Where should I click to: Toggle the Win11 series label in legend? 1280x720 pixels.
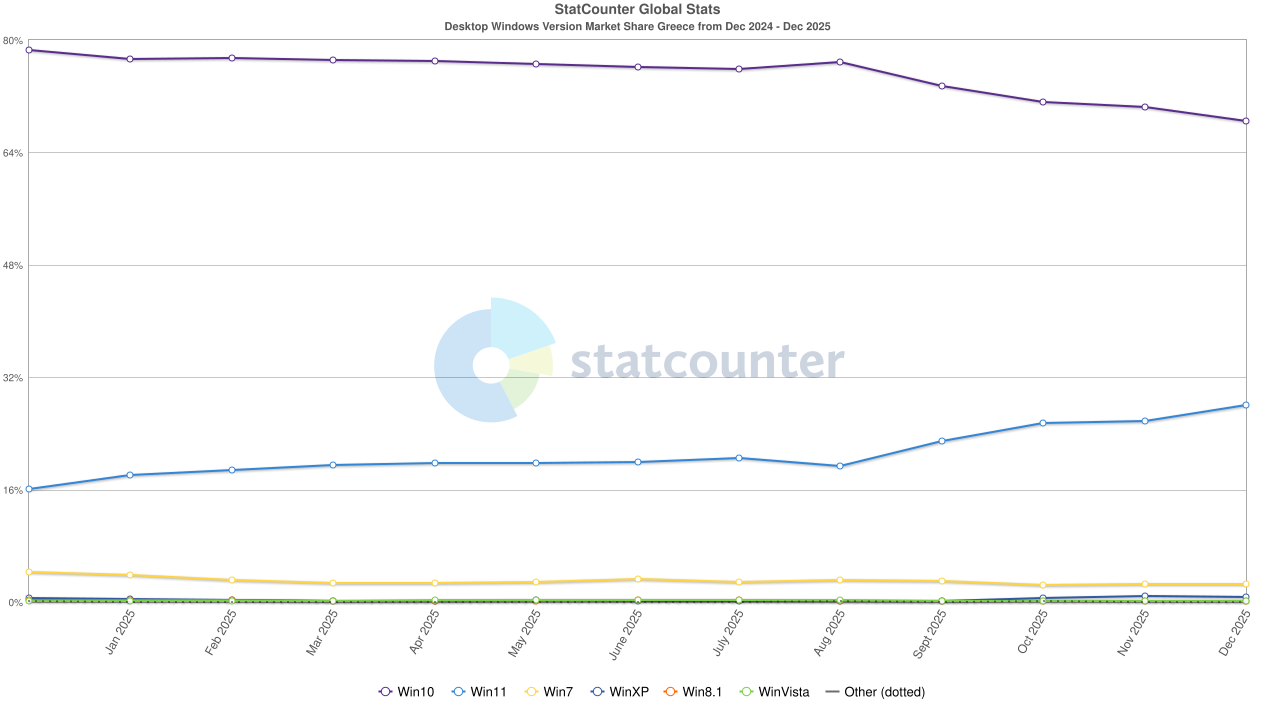pyautogui.click(x=488, y=691)
